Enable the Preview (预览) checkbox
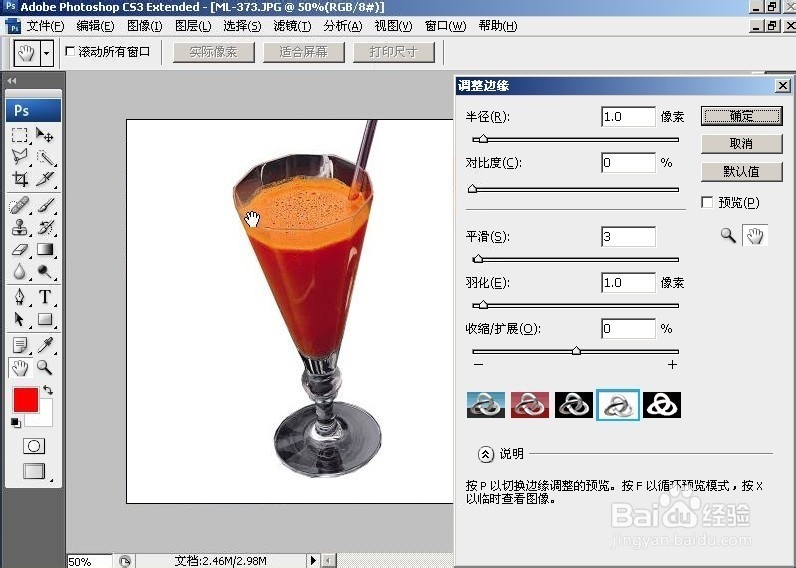 [x=707, y=202]
